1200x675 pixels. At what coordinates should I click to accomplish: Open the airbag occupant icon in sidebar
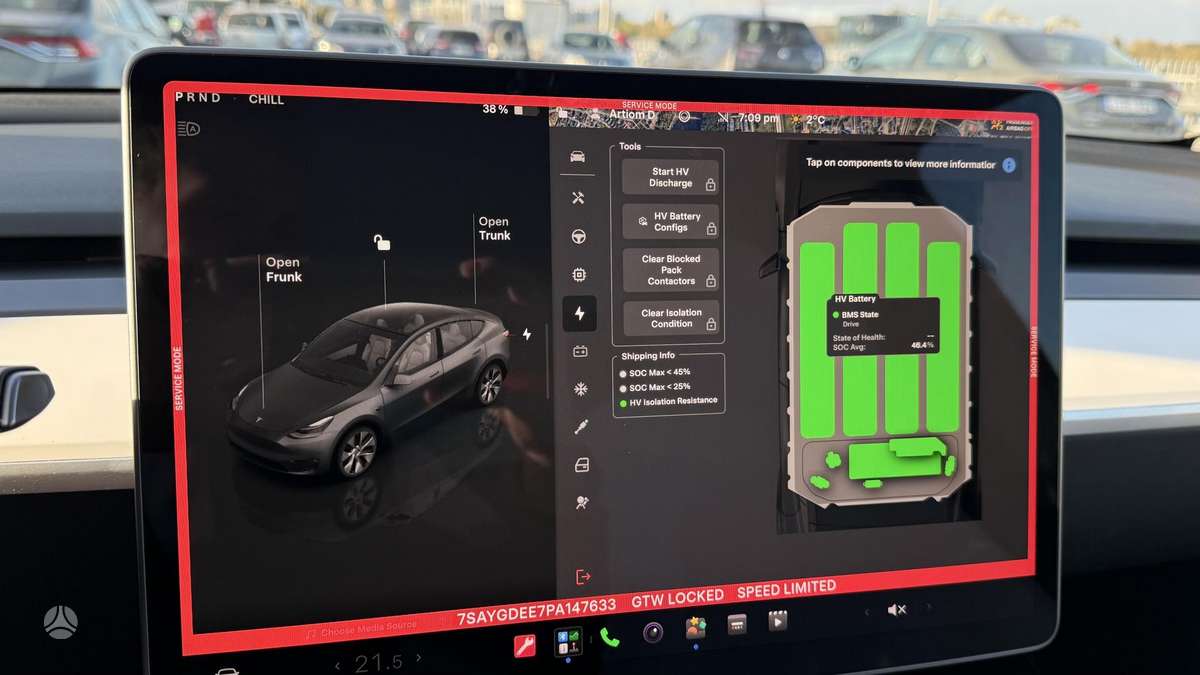[582, 502]
